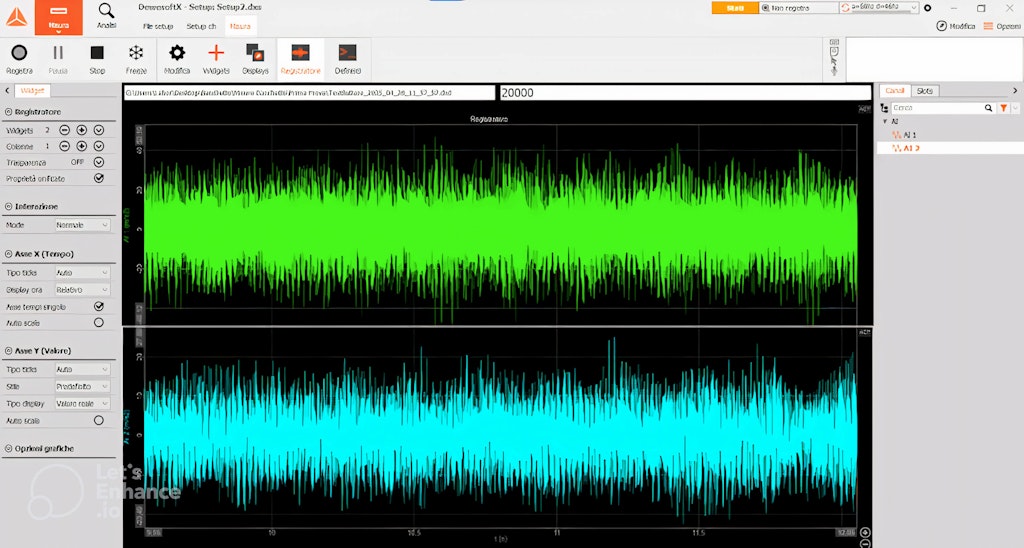Collapse the Asse Y (Valore) section
The height and width of the screenshot is (548, 1024).
click(x=8, y=351)
